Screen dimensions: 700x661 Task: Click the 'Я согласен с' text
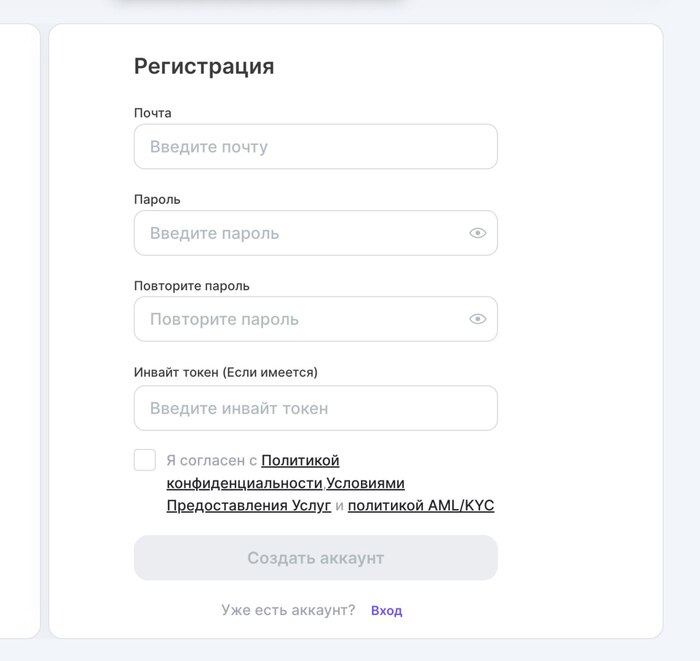(x=211, y=461)
